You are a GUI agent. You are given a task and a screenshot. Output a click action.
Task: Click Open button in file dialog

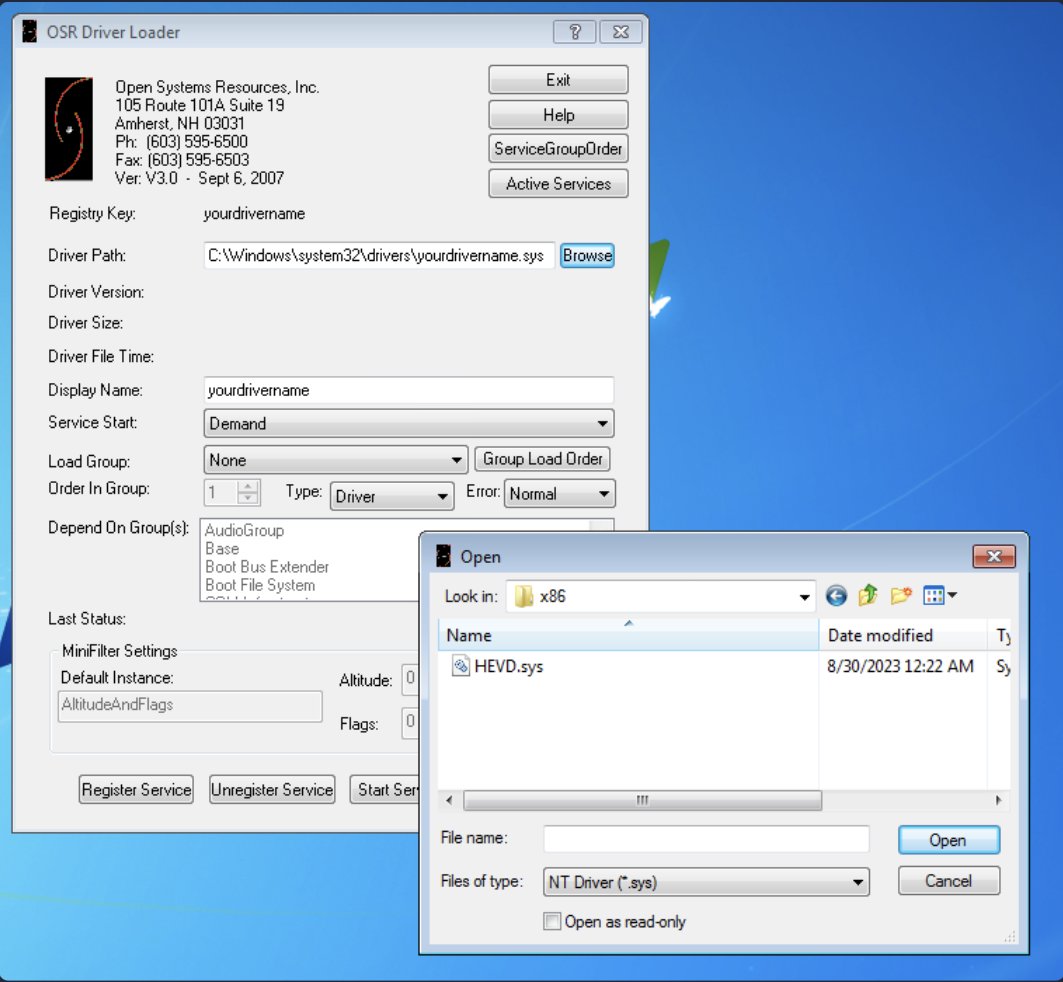948,840
